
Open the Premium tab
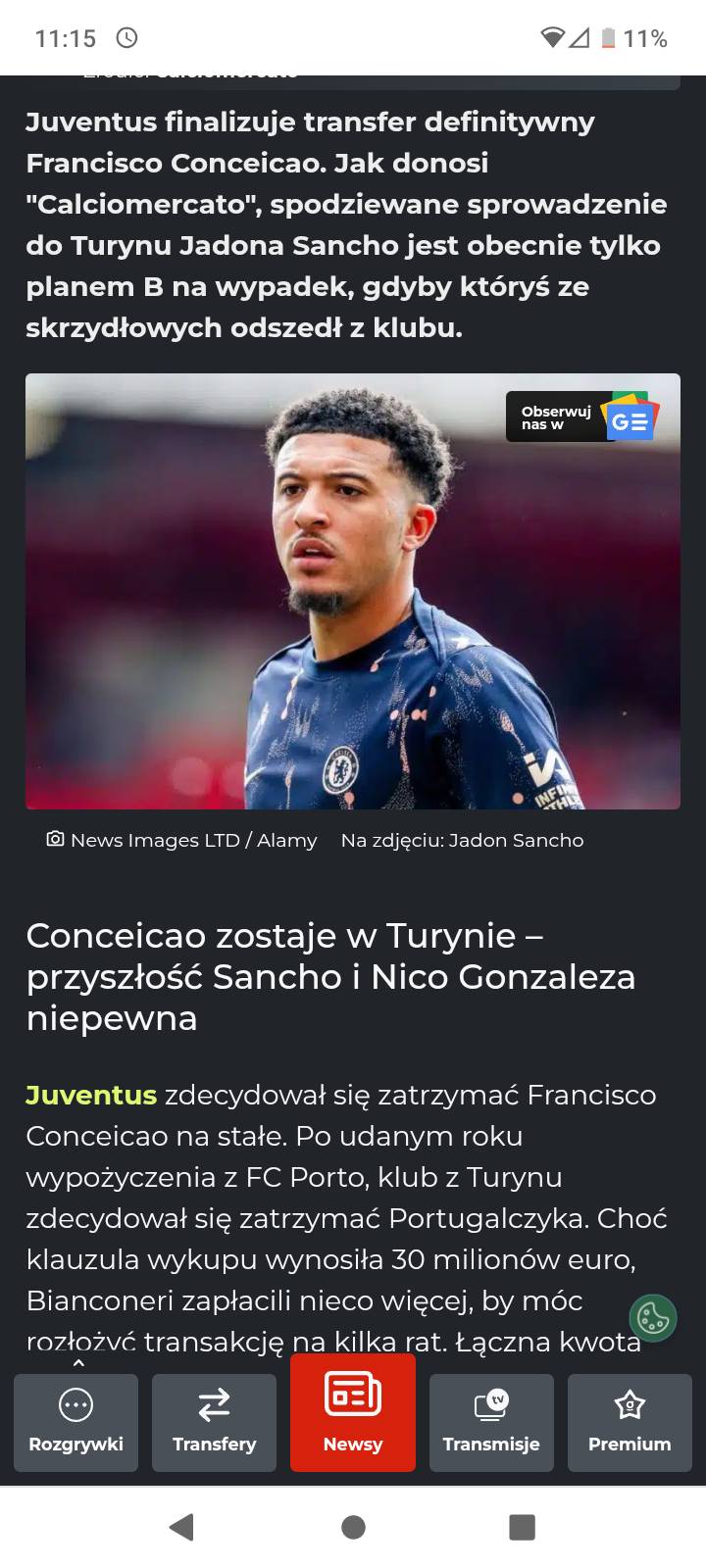point(630,1422)
